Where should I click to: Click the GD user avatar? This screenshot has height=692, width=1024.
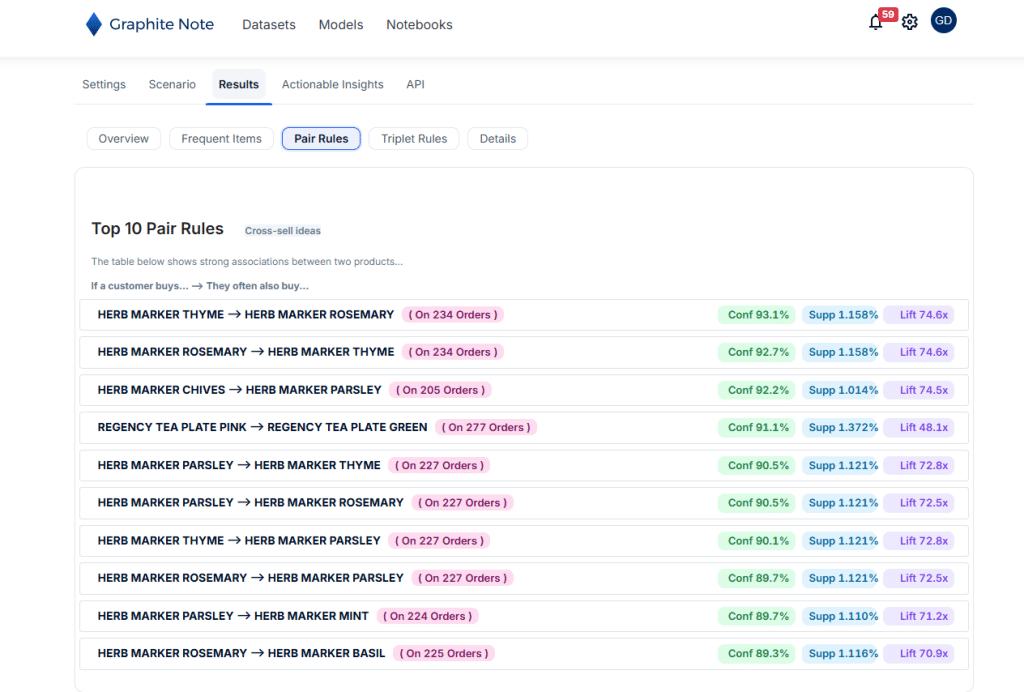click(943, 21)
